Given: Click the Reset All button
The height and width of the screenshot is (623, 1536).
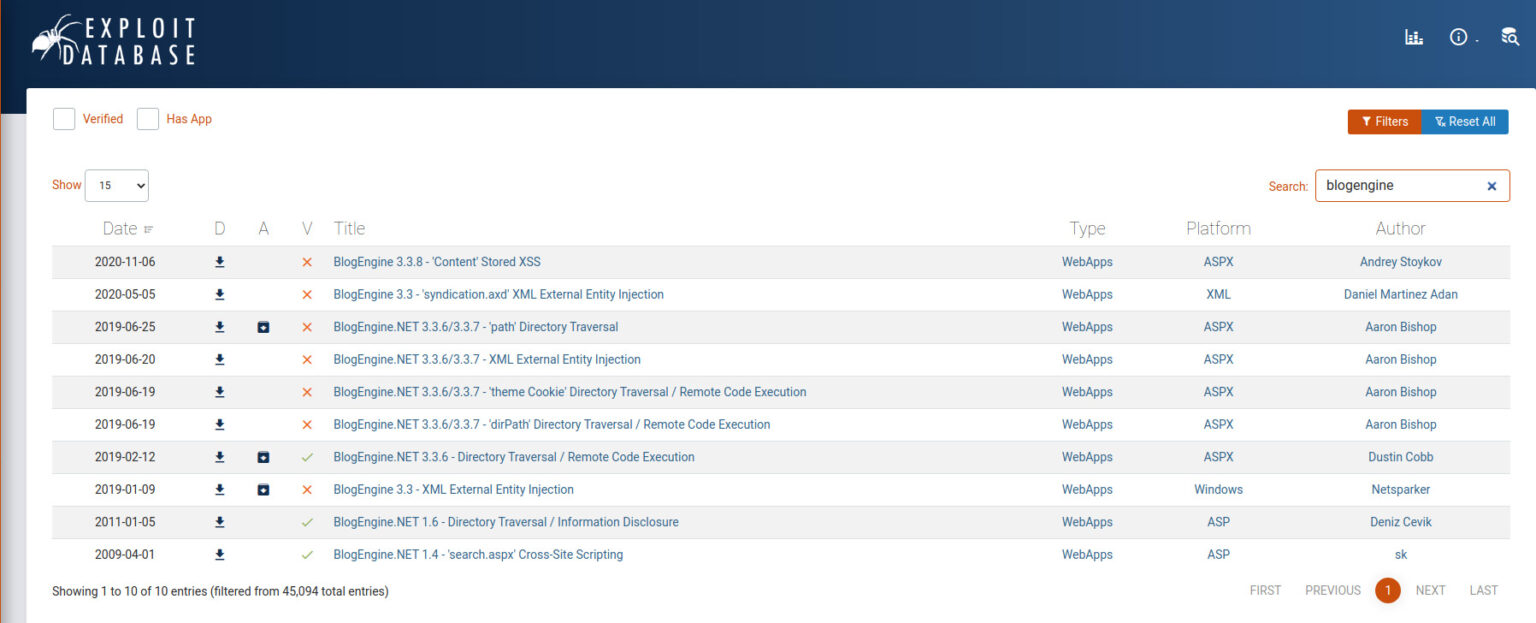Looking at the screenshot, I should [1465, 122].
